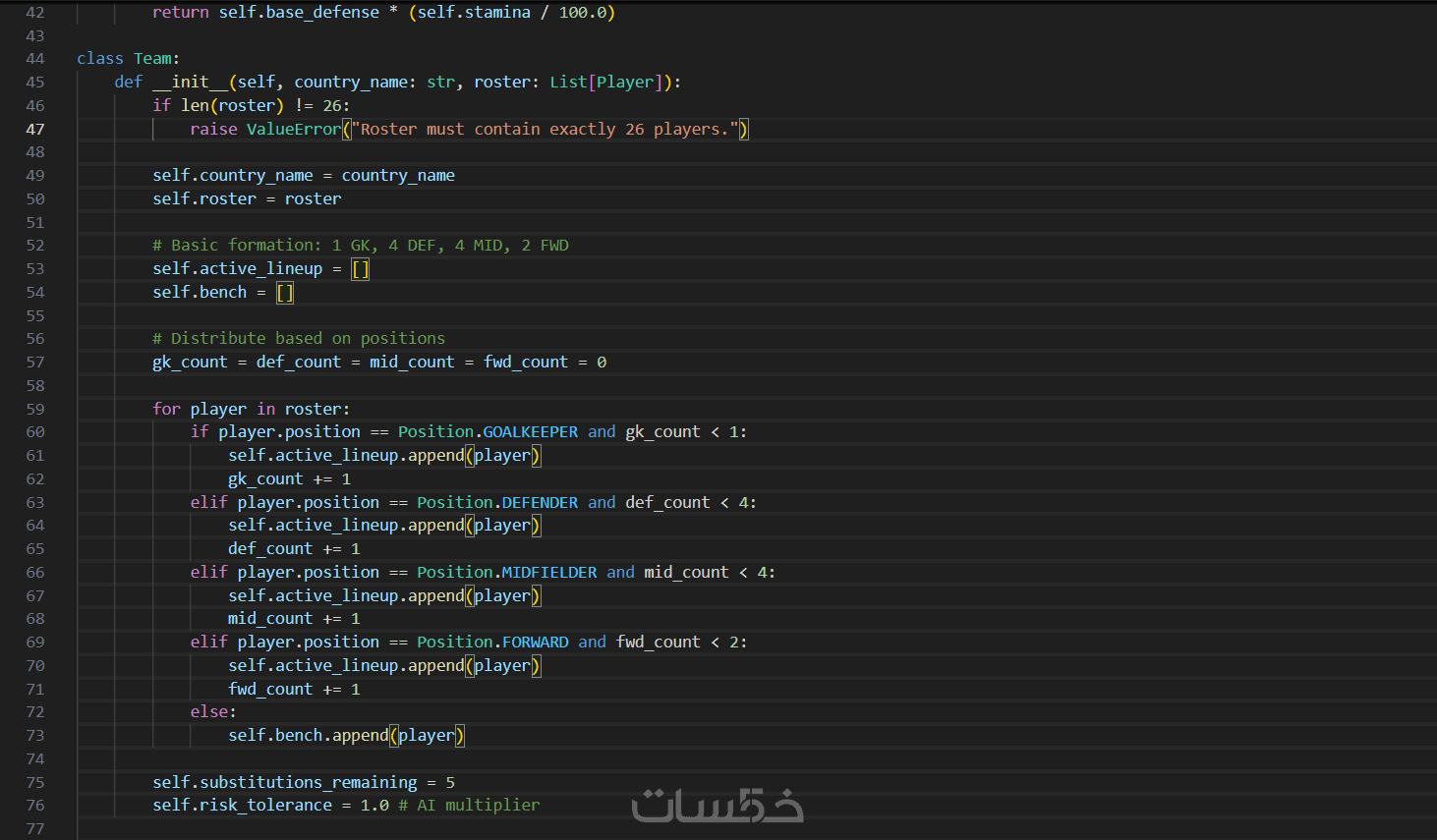The height and width of the screenshot is (840, 1437).
Task: Click 'for player in roster:' loop header
Action: 252,409
